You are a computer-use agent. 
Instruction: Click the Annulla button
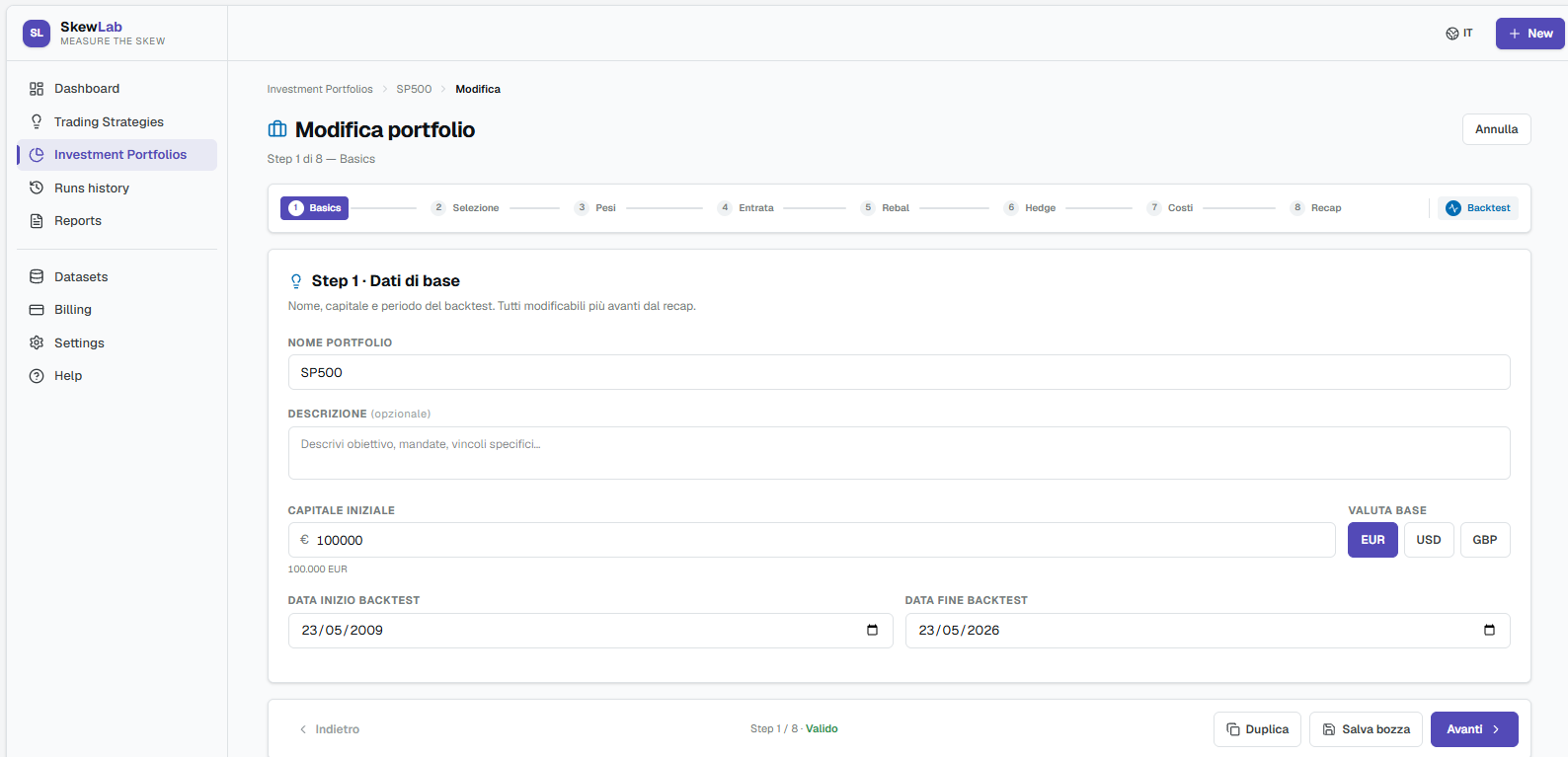point(1496,129)
